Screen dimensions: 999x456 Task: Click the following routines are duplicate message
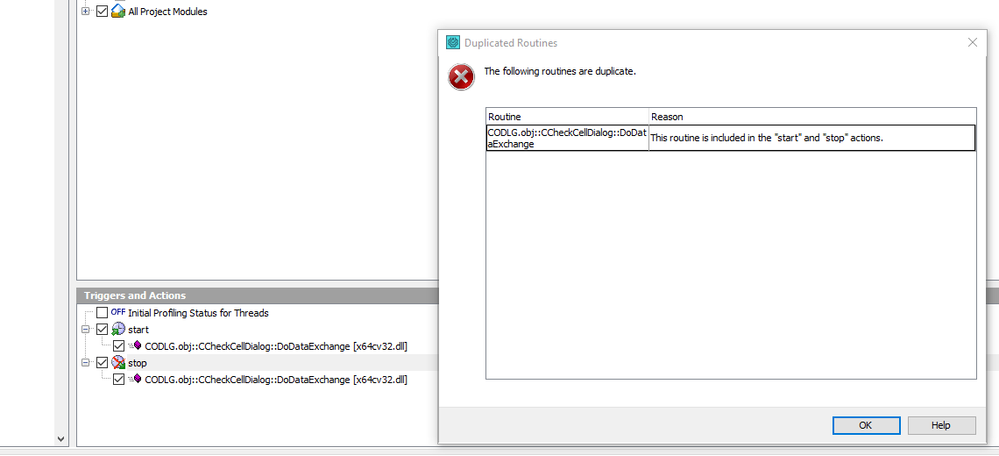(x=560, y=71)
